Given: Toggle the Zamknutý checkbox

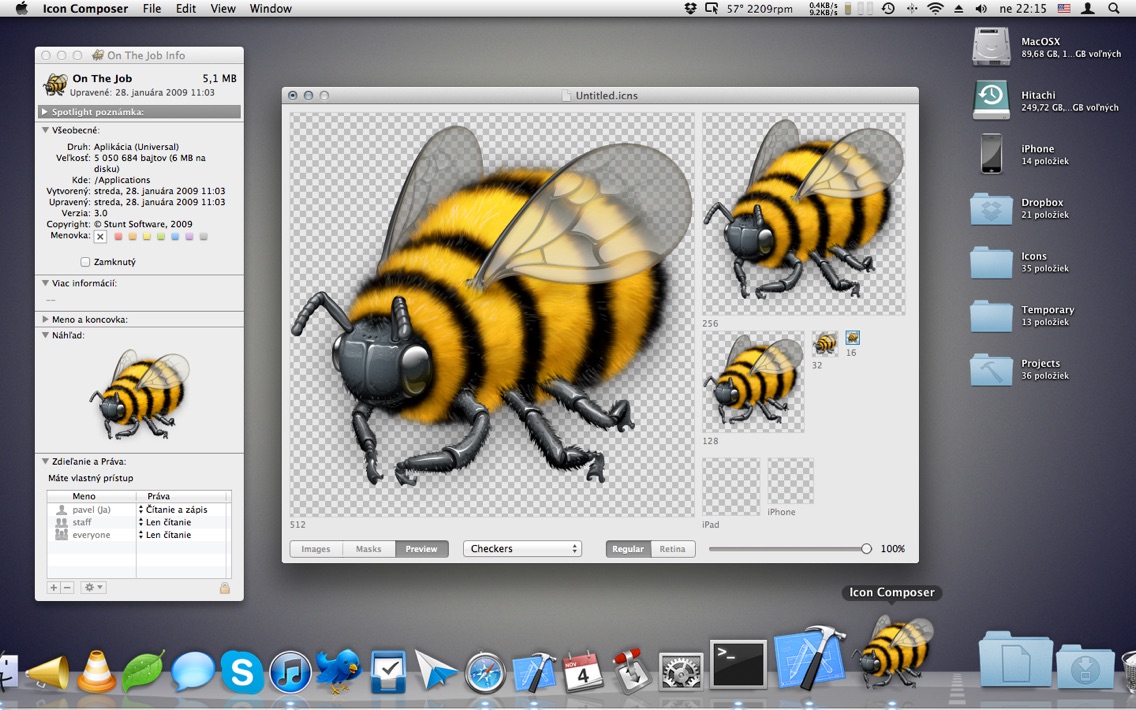Looking at the screenshot, I should 85,262.
